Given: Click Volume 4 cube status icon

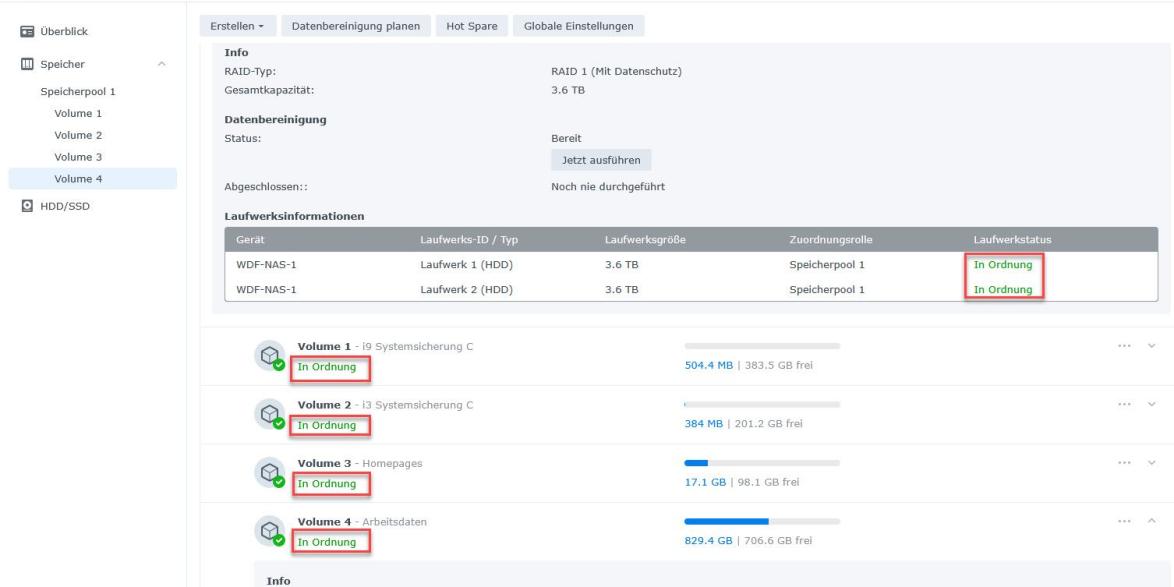Looking at the screenshot, I should [269, 532].
